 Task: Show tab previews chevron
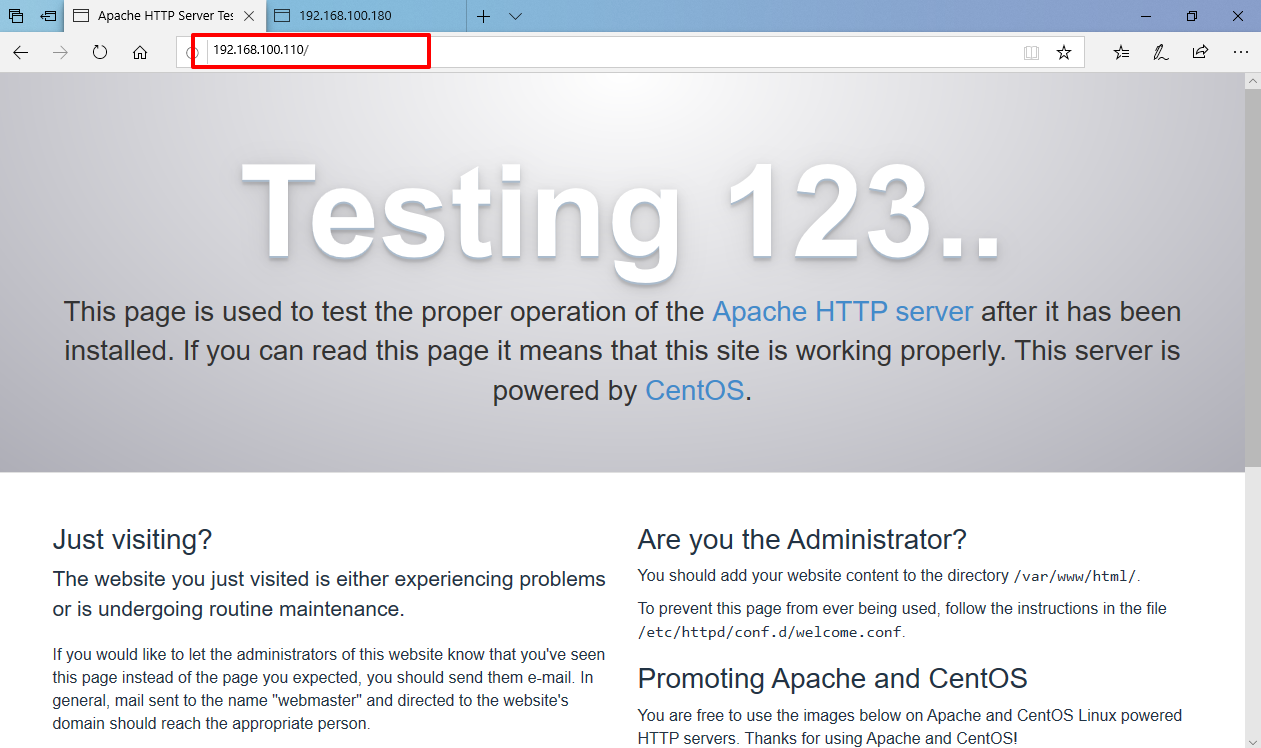(515, 16)
